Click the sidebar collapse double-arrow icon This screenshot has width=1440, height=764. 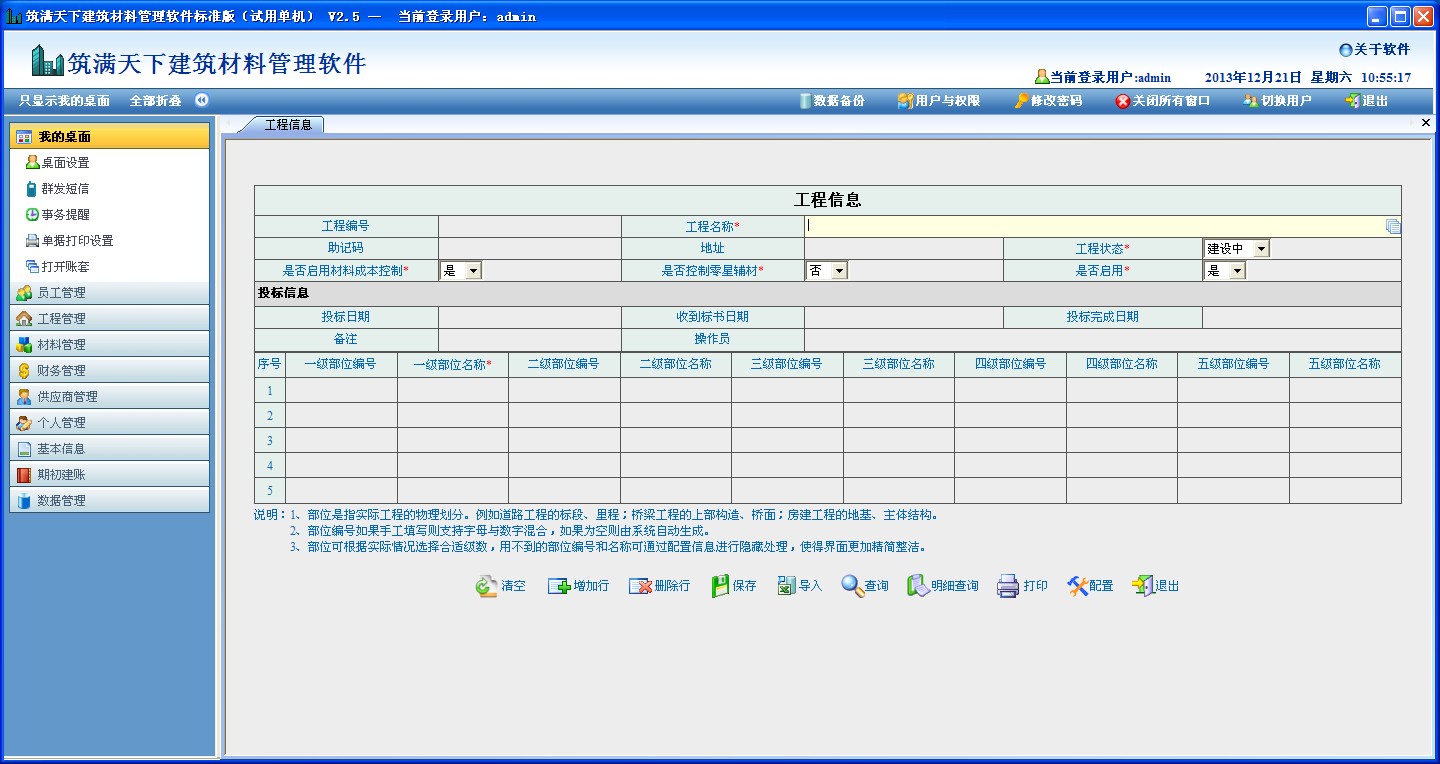point(201,100)
